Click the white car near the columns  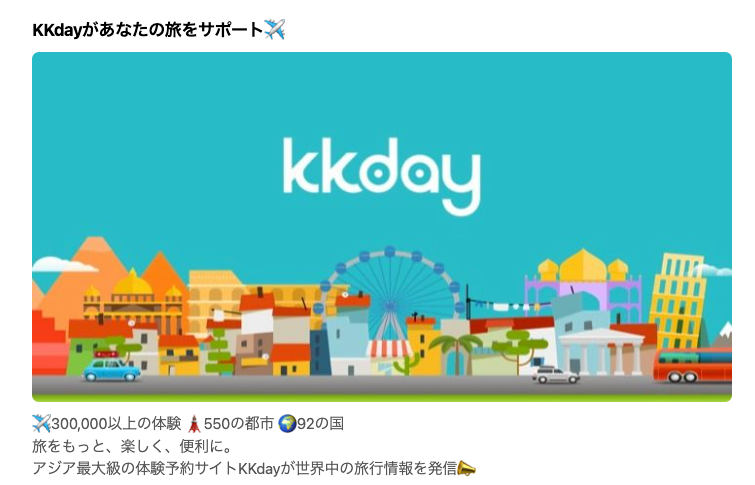(x=555, y=375)
